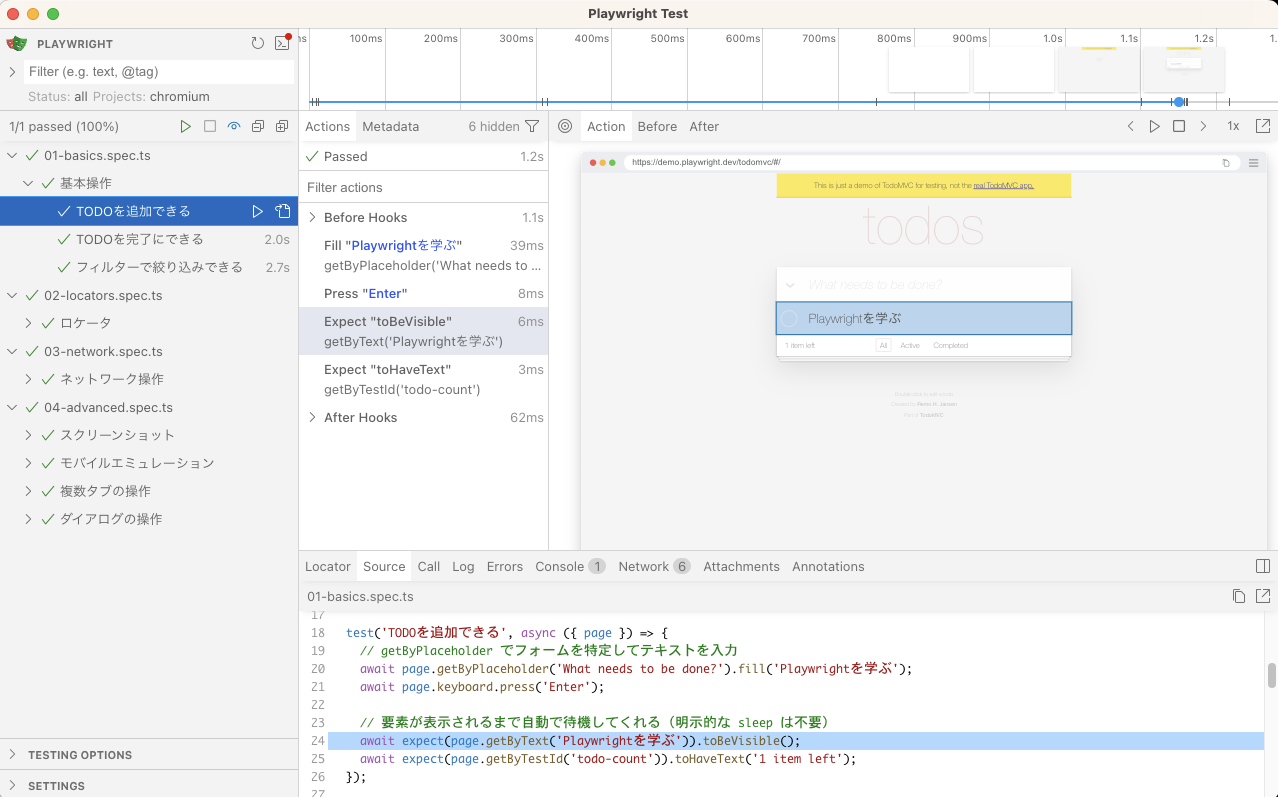
Task: Click the pick locator target icon
Action: tap(565, 127)
